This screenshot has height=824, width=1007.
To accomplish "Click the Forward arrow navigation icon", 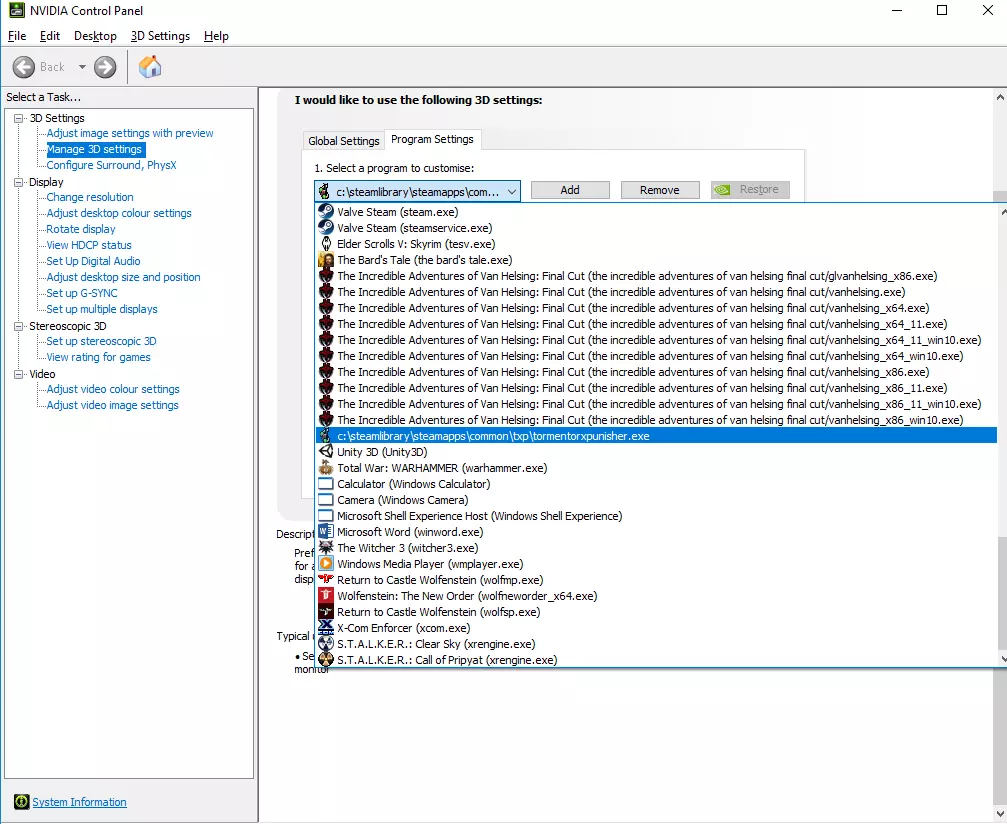I will point(105,67).
